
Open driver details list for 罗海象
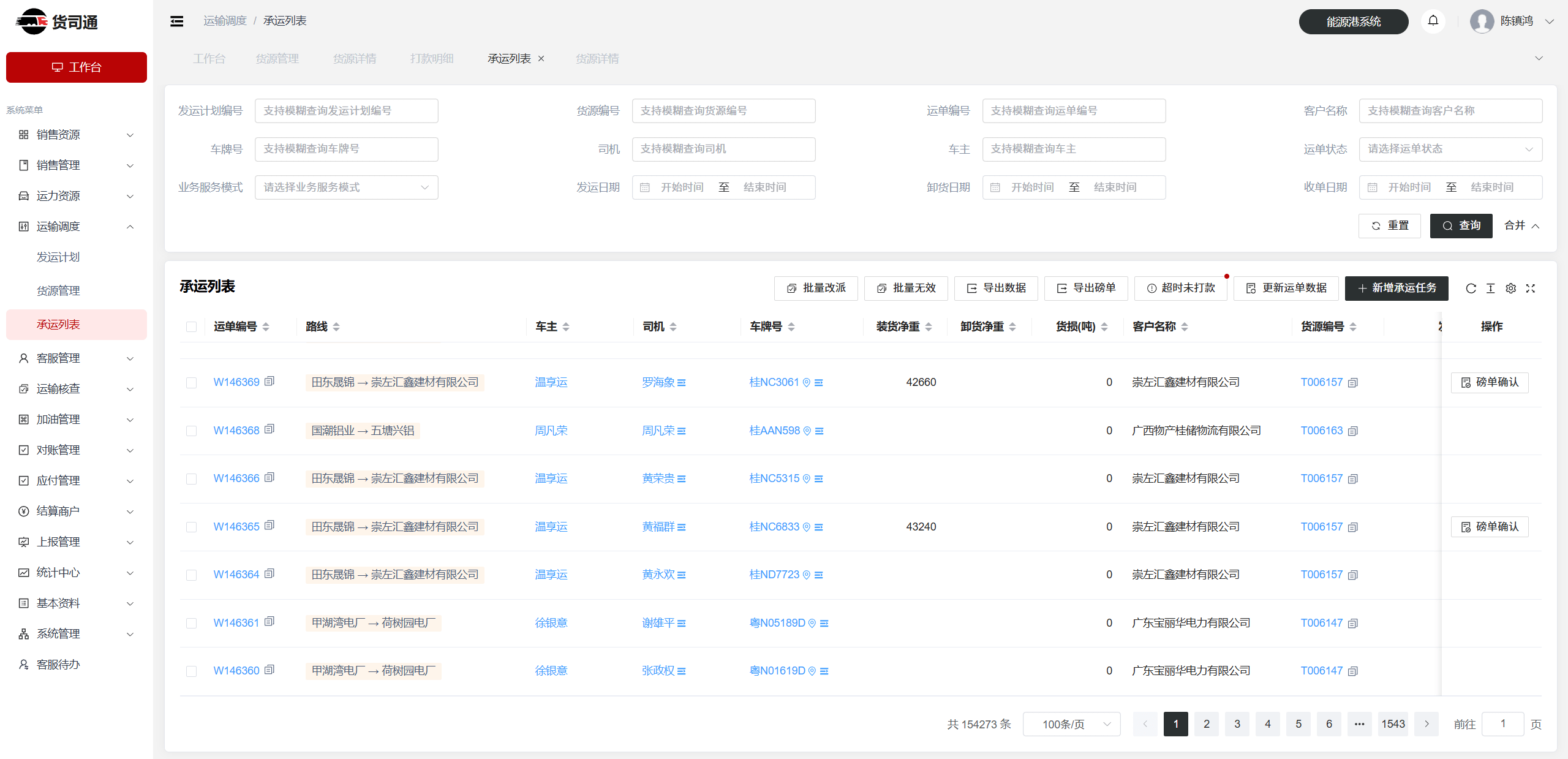tap(682, 383)
